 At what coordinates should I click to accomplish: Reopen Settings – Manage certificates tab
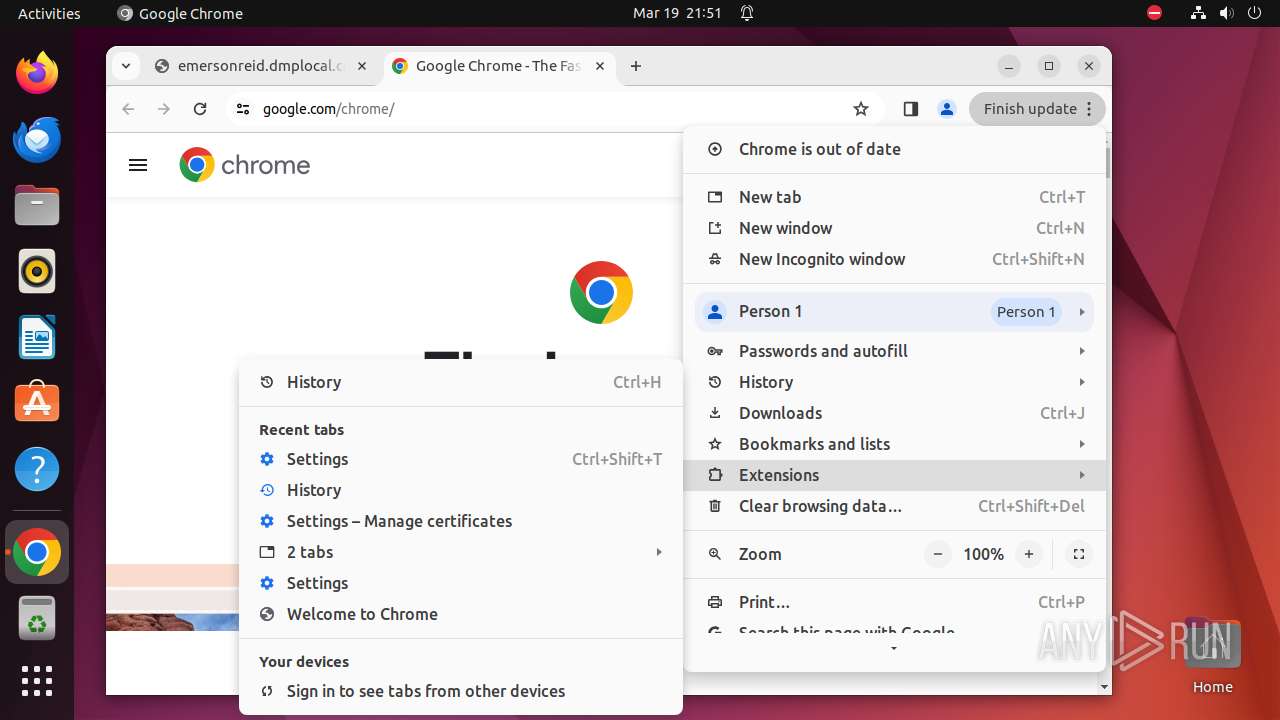[461, 521]
